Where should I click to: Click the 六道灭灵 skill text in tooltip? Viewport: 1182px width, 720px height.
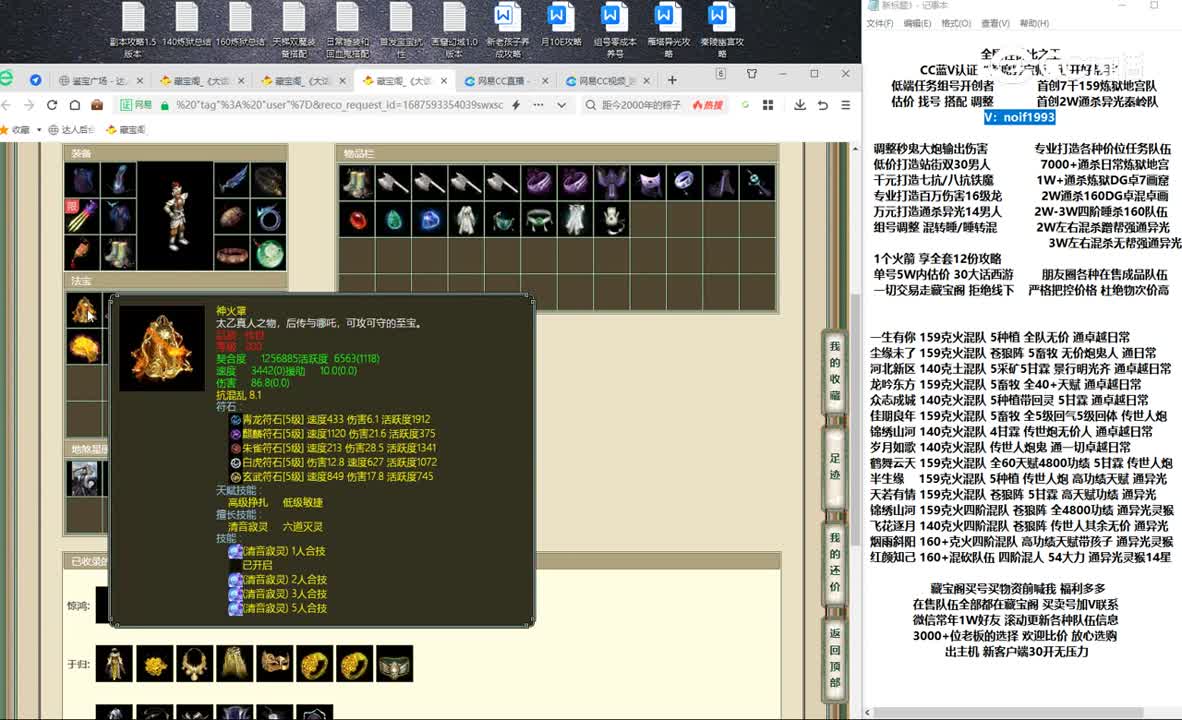(302, 527)
